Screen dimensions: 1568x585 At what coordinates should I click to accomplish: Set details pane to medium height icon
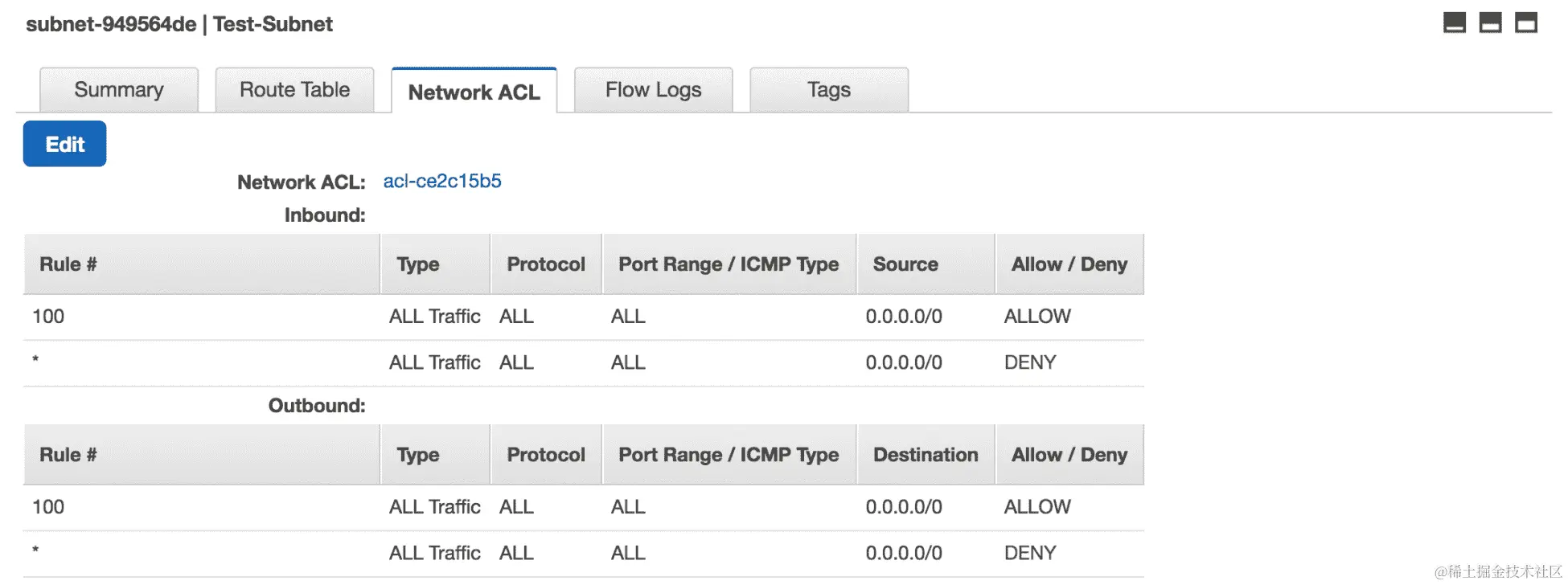coord(1490,22)
